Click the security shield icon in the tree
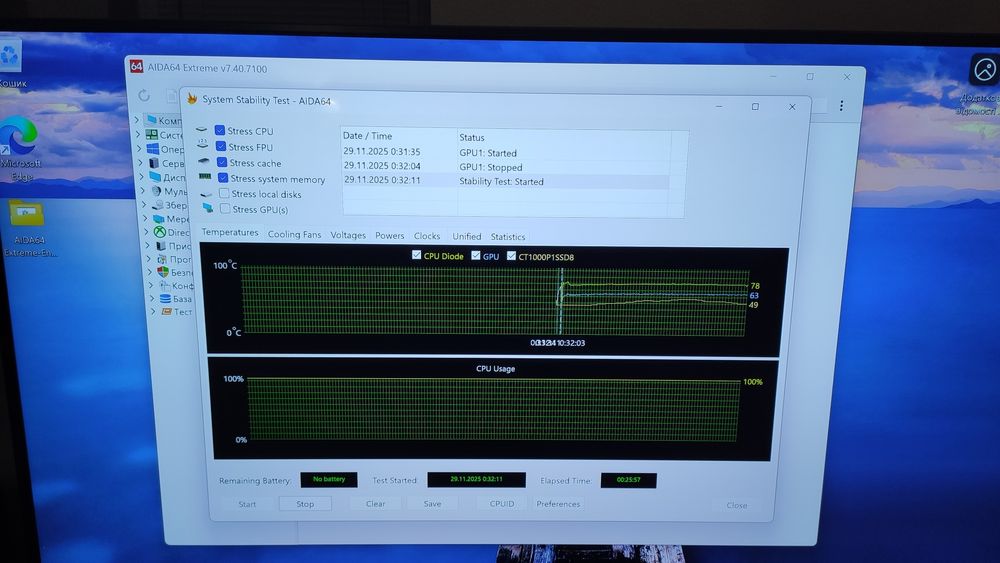The height and width of the screenshot is (563, 1000). (x=163, y=272)
